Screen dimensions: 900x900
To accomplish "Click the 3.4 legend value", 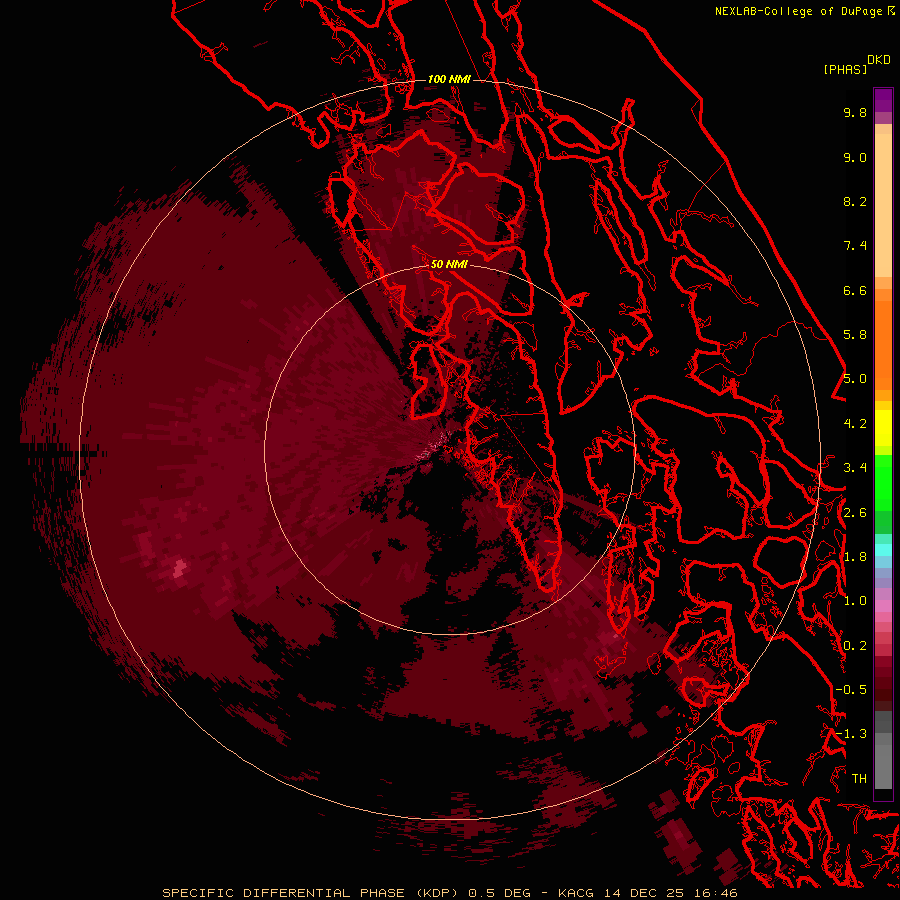I will 855,468.
